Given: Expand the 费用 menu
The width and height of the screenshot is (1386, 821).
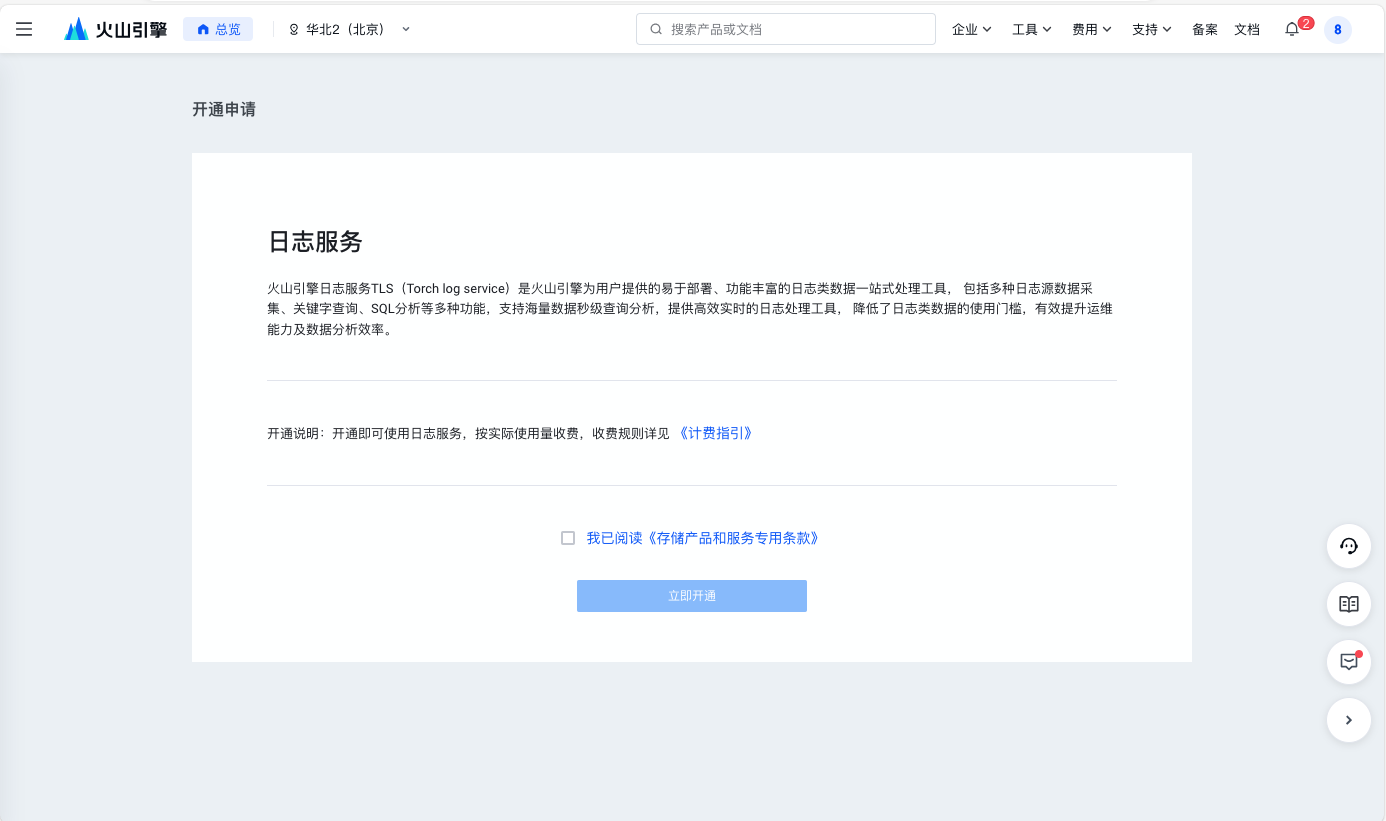Looking at the screenshot, I should pos(1092,29).
